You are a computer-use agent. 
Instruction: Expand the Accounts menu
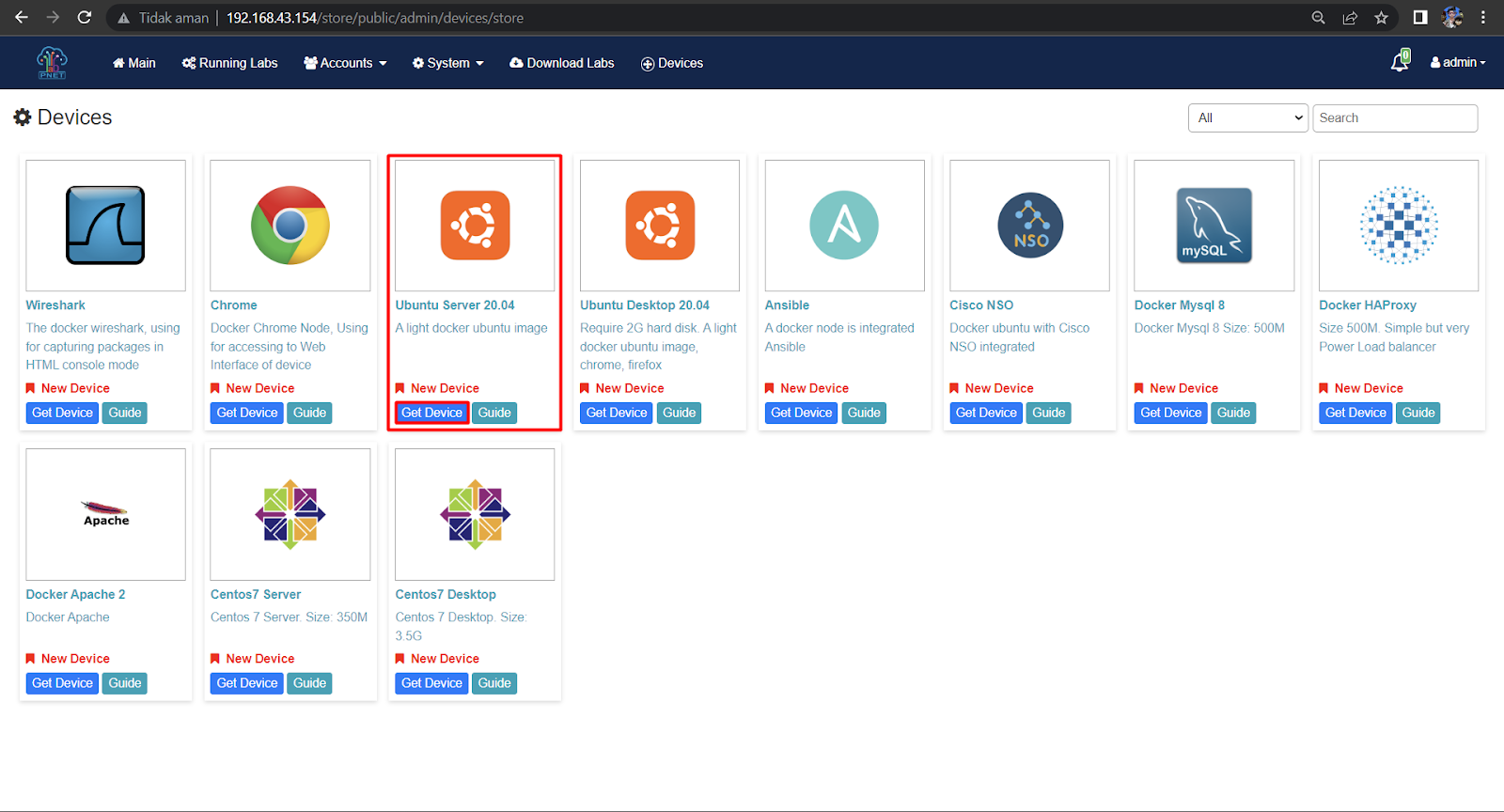345,63
